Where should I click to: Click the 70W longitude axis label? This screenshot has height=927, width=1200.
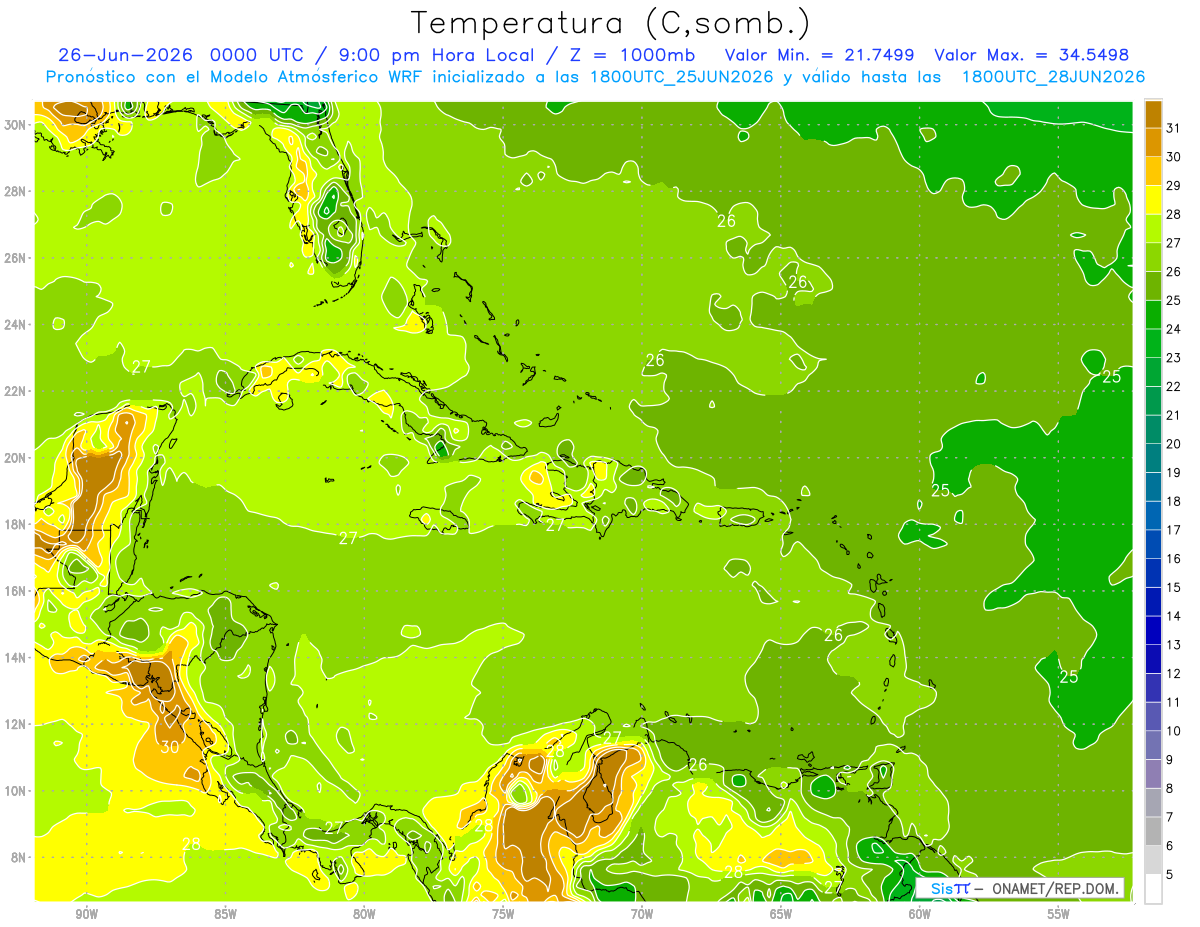642,913
